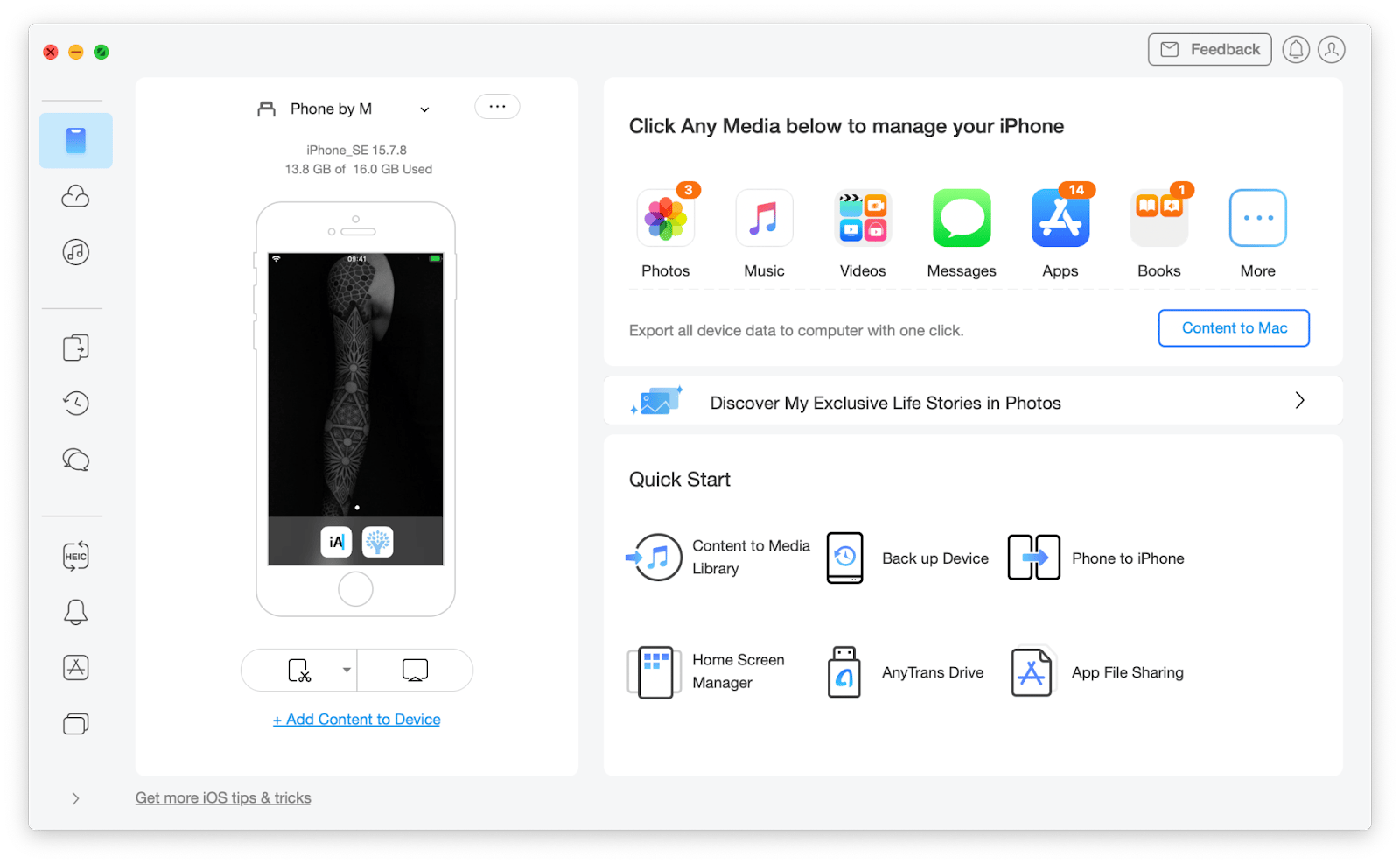This screenshot has height=864, width=1400.
Task: Start Phone to iPhone transfer
Action: [1095, 558]
